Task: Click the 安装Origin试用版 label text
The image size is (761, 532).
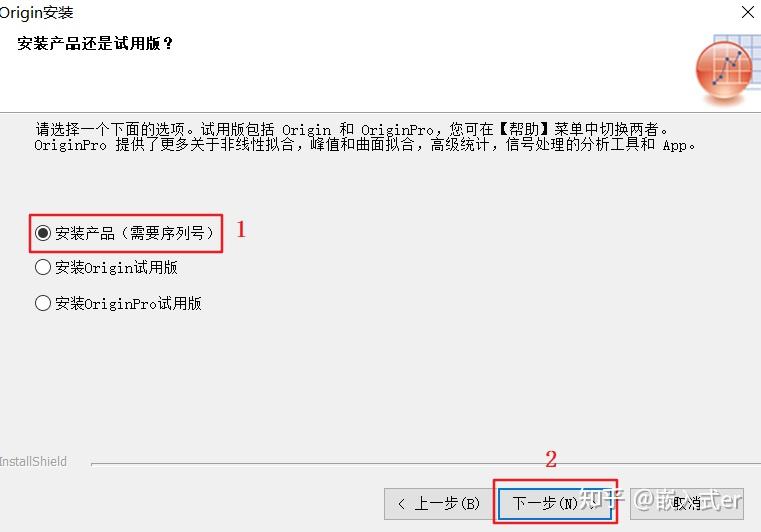Action: click(x=116, y=267)
